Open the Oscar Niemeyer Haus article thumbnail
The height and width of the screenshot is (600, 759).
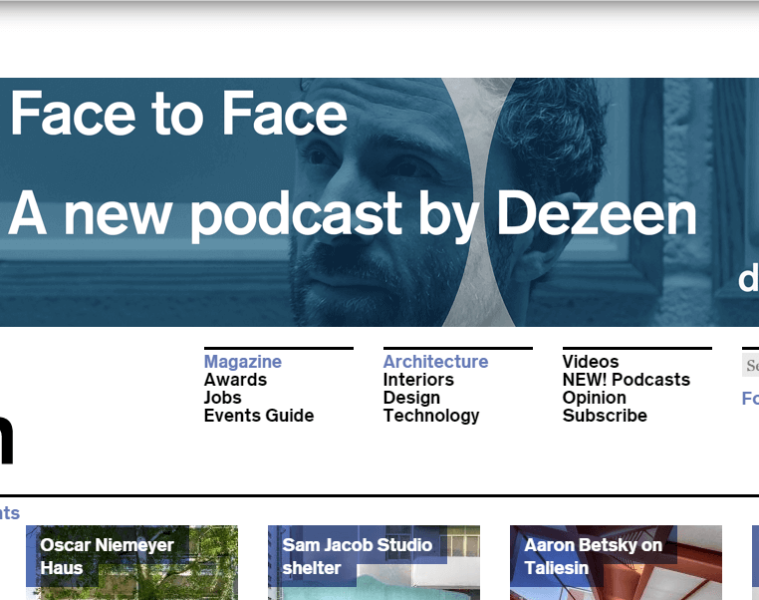click(132, 562)
